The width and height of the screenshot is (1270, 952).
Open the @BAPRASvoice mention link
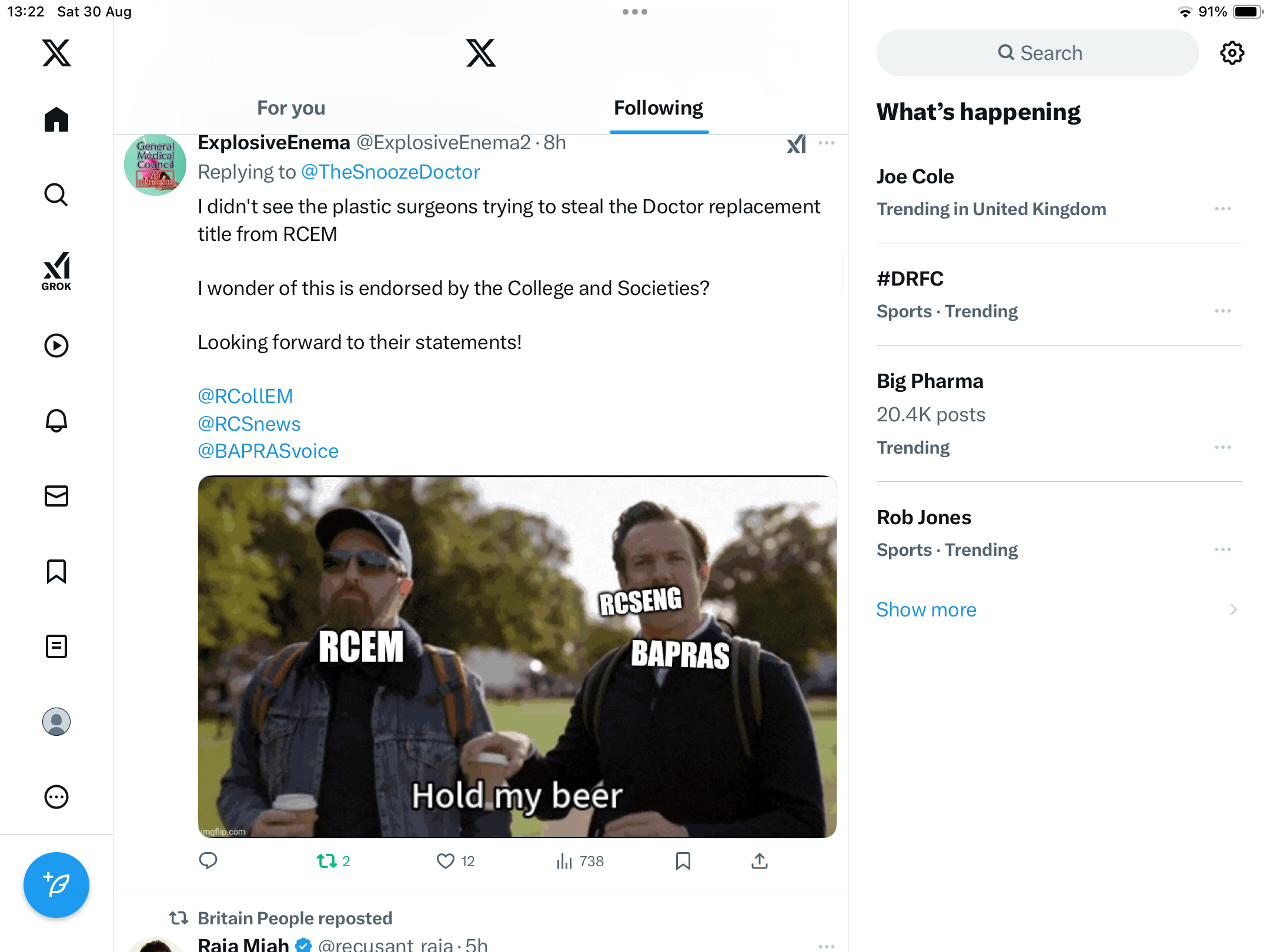[x=268, y=451]
